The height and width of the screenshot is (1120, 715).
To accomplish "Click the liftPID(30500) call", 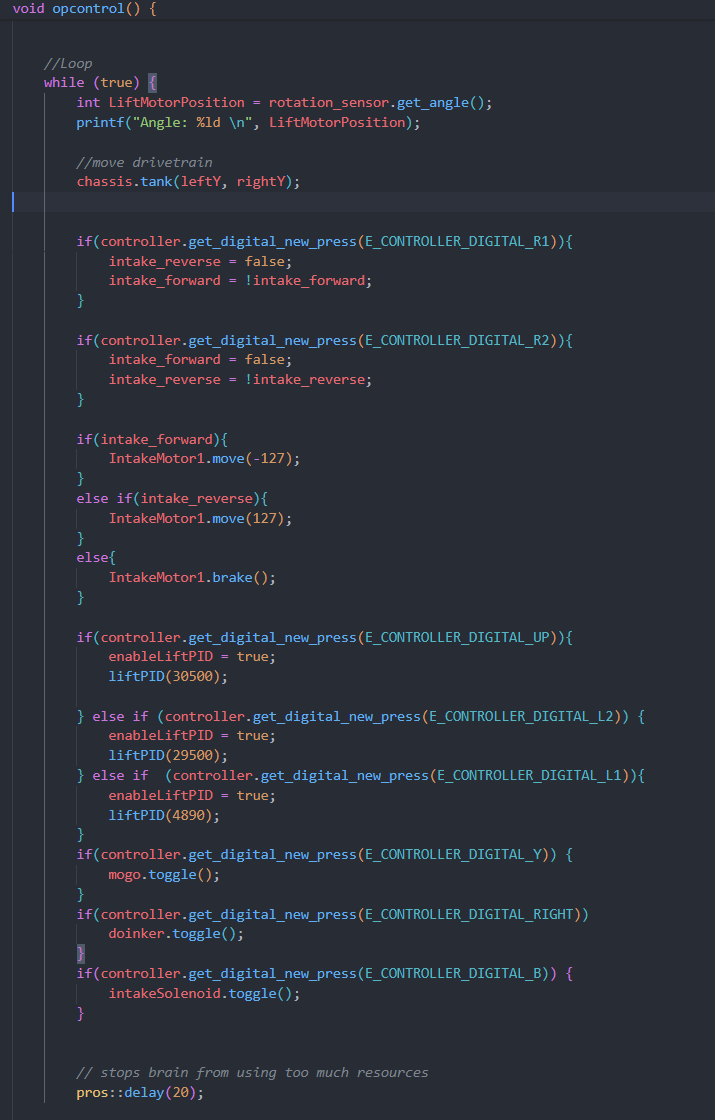I will click(x=168, y=676).
